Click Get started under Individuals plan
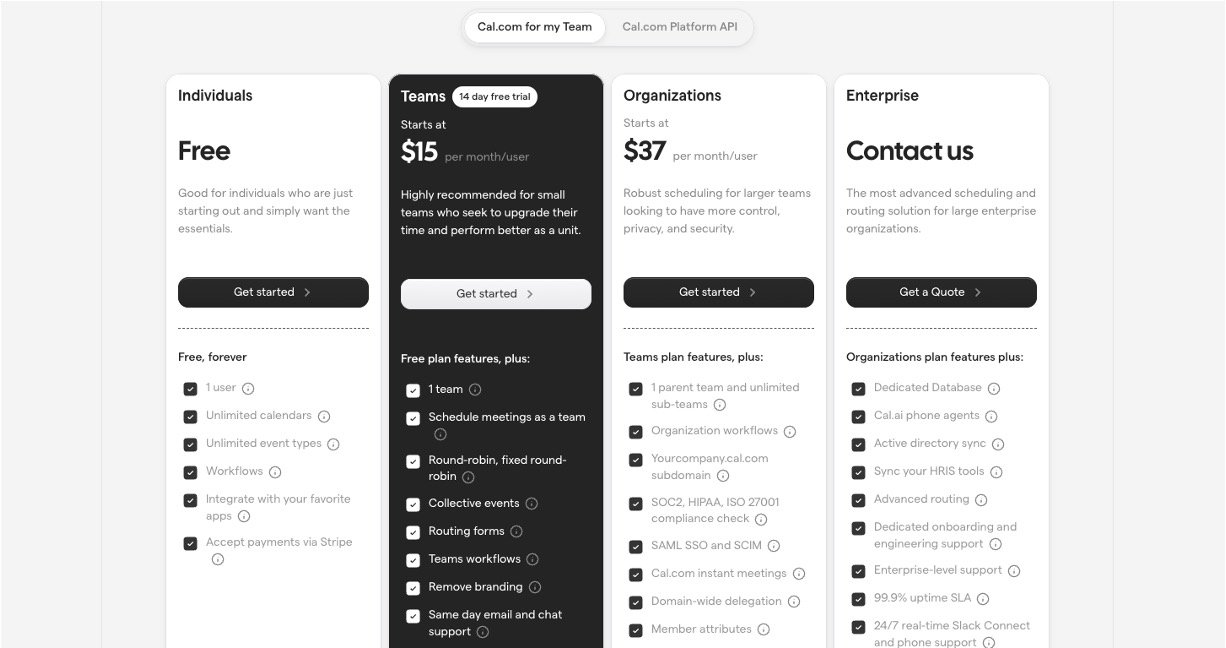Image resolution: width=1226 pixels, height=648 pixels. 273,292
